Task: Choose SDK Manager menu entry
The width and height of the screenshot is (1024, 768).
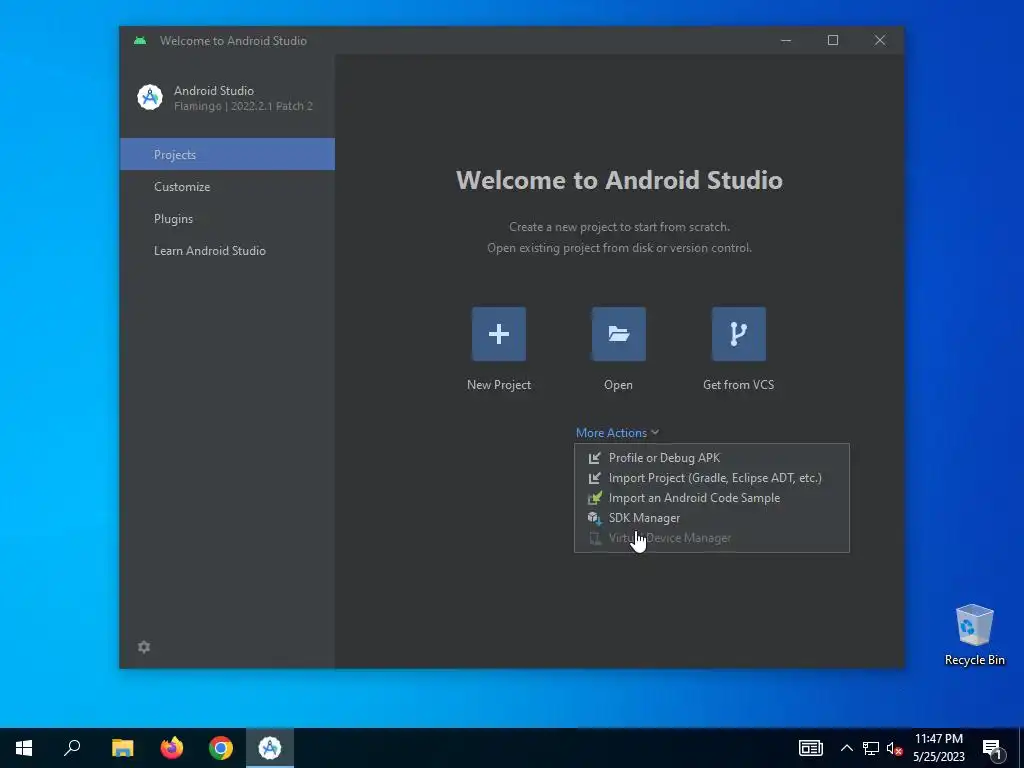Action: [x=712, y=518]
